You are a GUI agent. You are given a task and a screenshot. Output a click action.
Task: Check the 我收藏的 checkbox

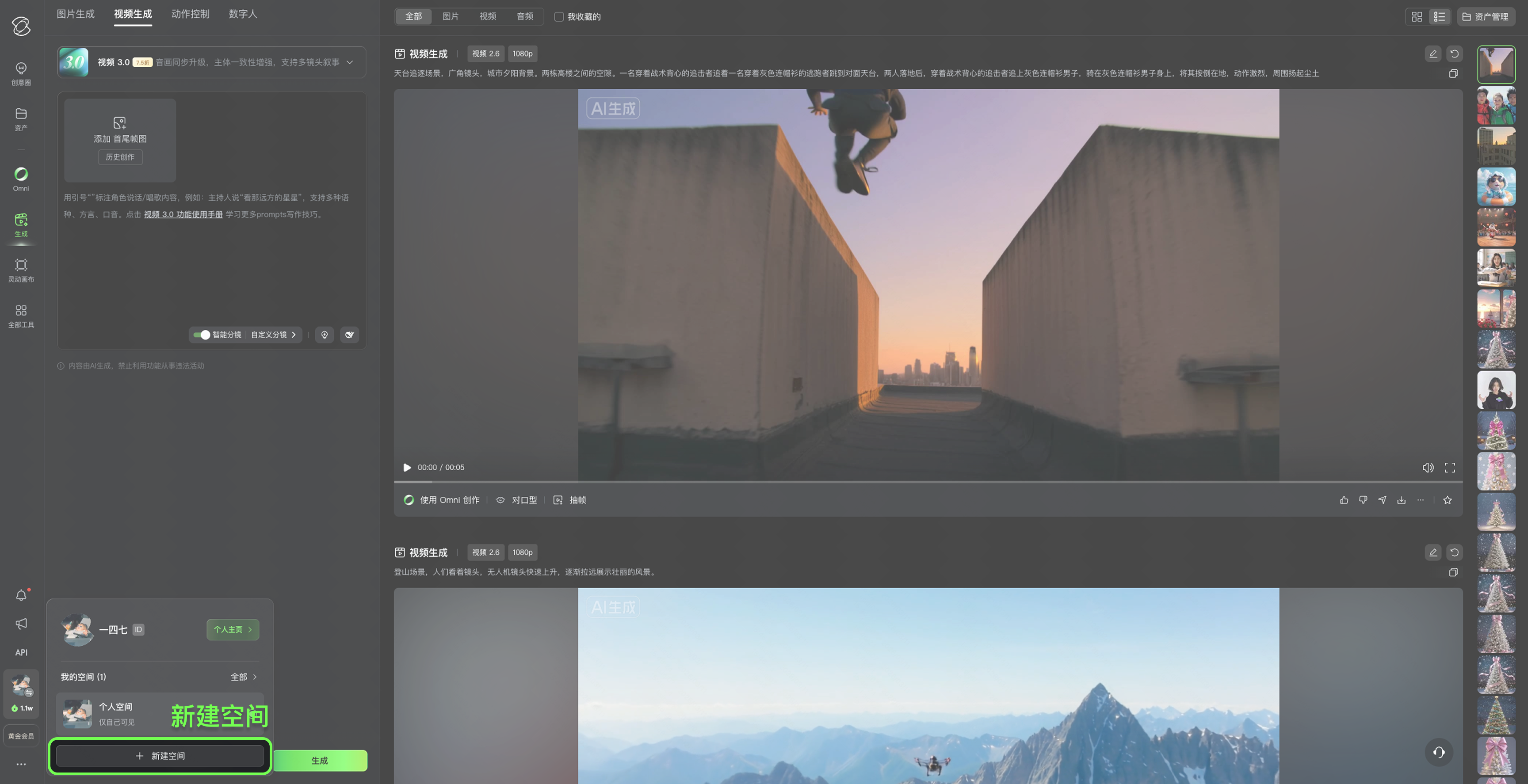tap(559, 17)
